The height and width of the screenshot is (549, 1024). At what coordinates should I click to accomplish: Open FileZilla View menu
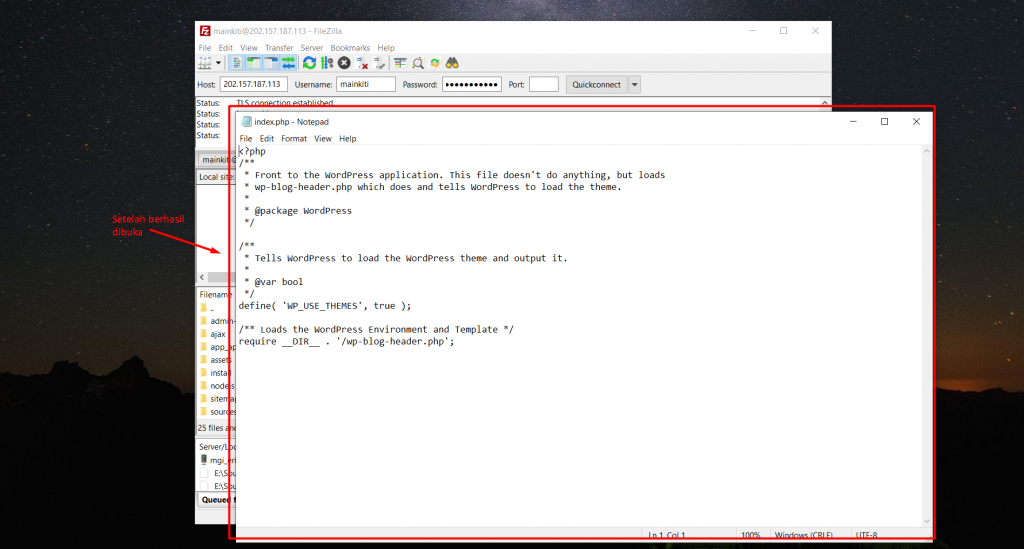click(248, 48)
